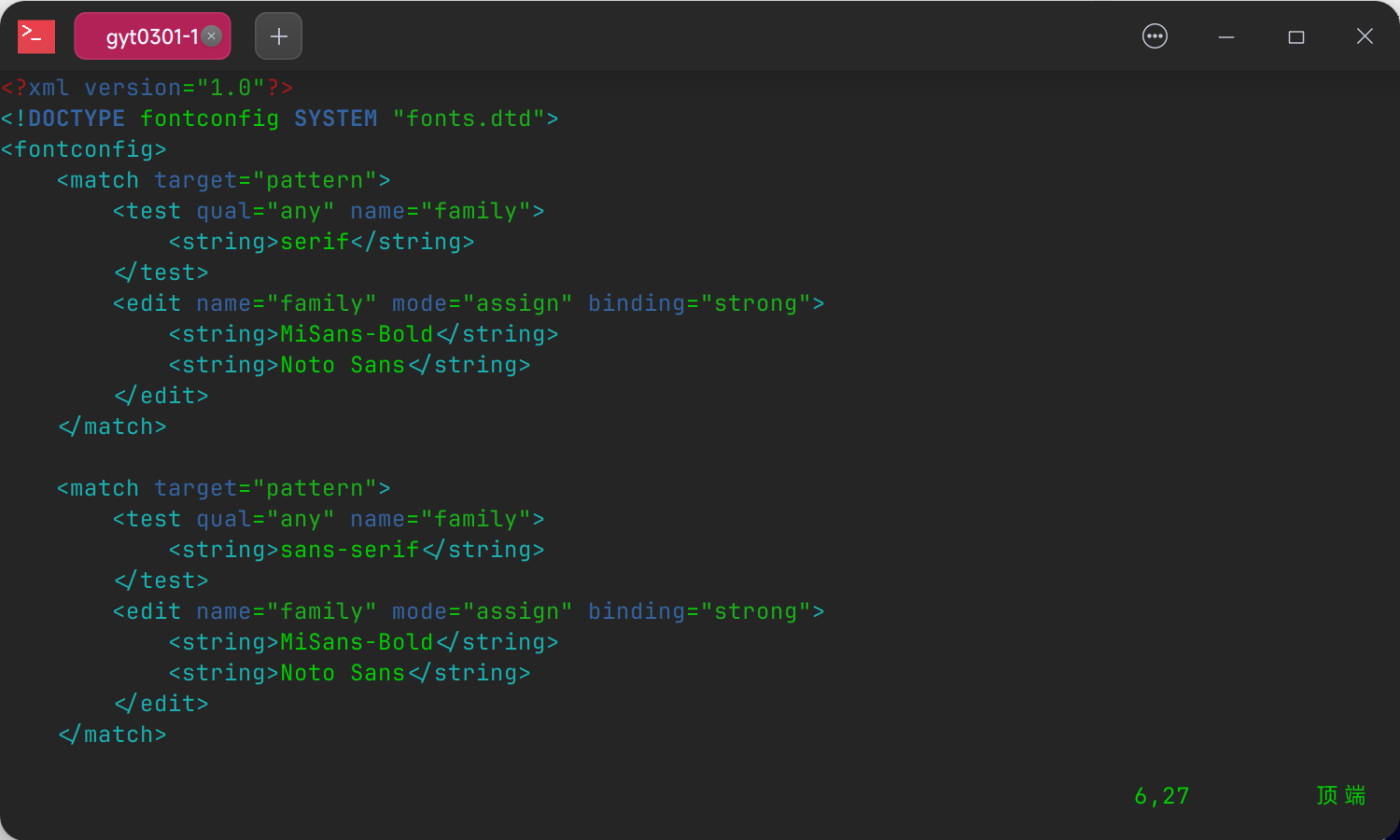This screenshot has height=840, width=1400.
Task: Click the final closing match tag
Action: coord(112,734)
